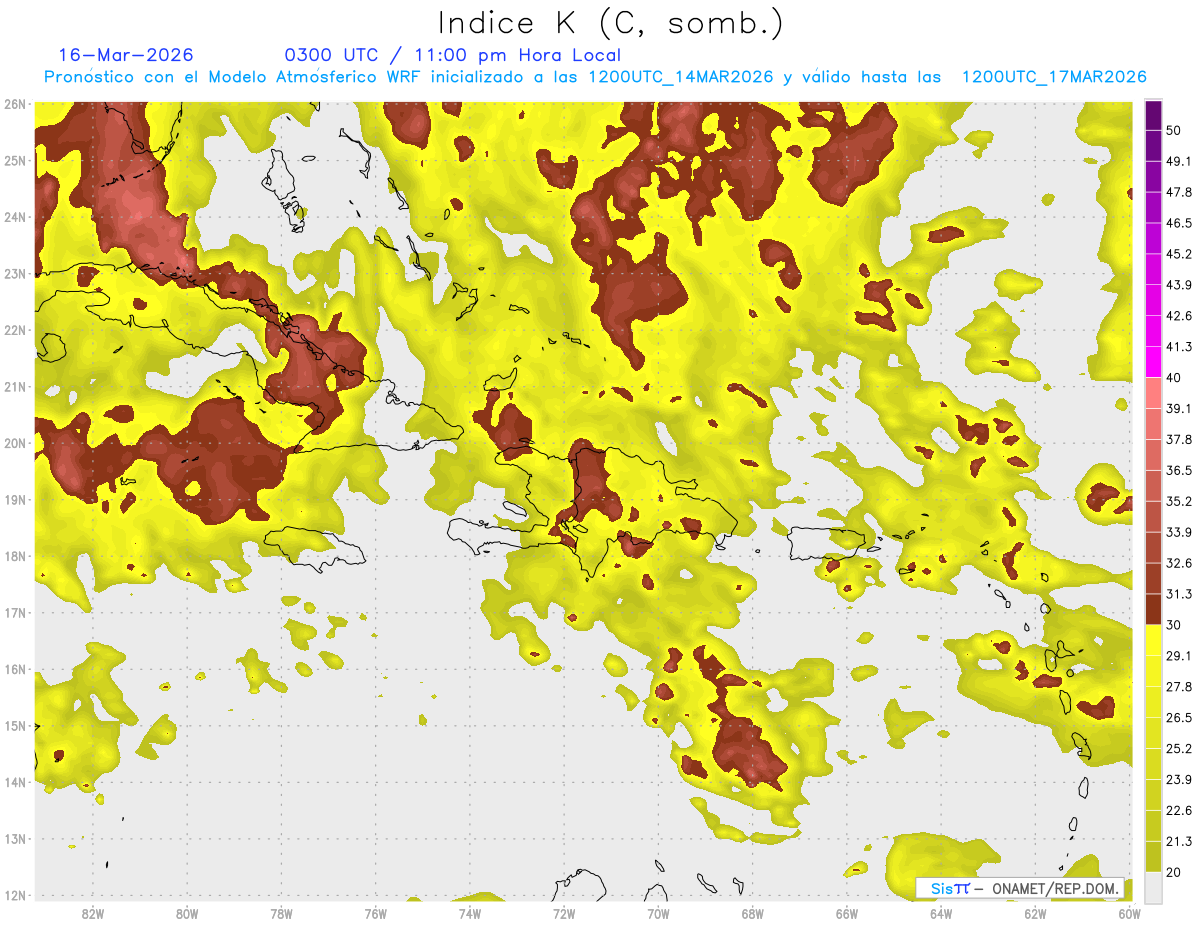Click the longitude label "64W"

pos(941,914)
